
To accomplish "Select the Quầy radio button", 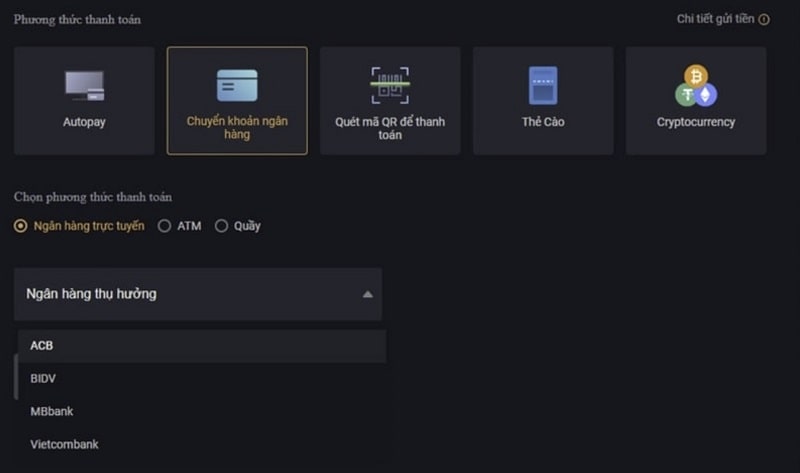I will click(x=221, y=226).
